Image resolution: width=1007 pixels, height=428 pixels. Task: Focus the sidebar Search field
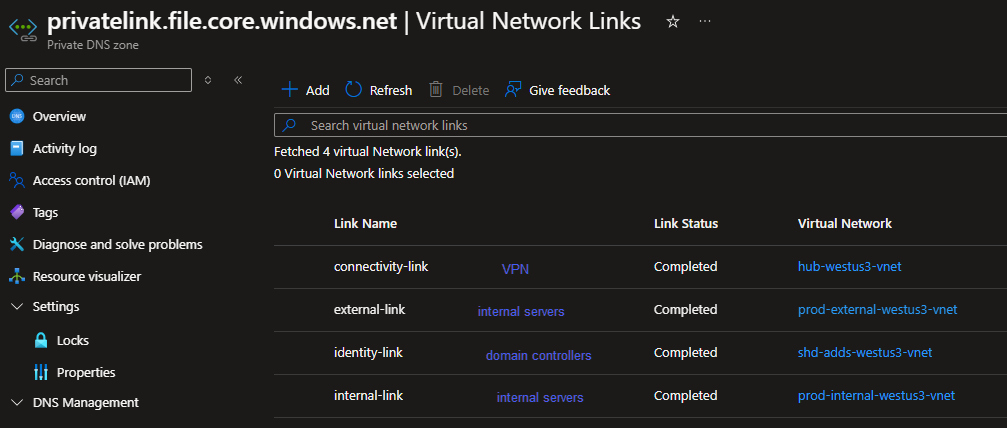[x=98, y=80]
